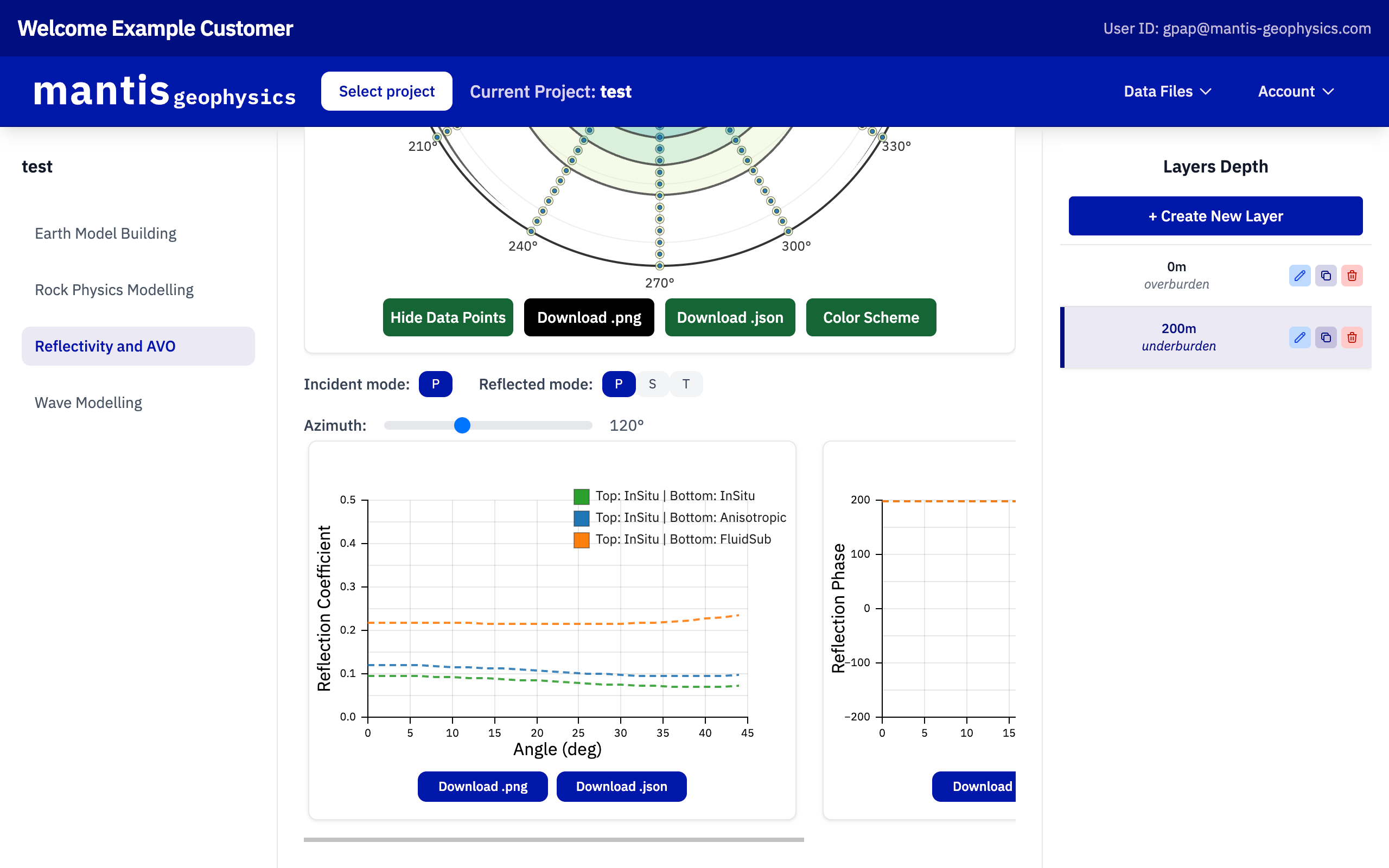This screenshot has width=1389, height=868.
Task: Duplicate the 0m overburden layer
Action: coord(1326,276)
